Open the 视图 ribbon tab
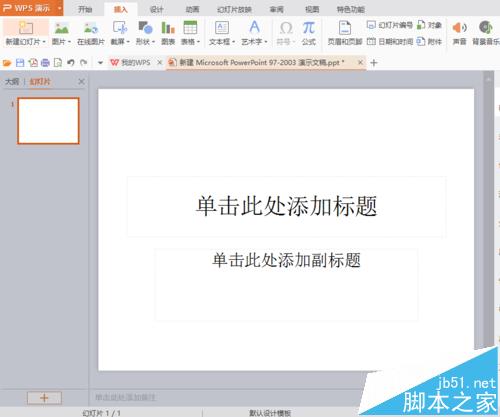Viewport: 500px width, 417px height. 312,9
